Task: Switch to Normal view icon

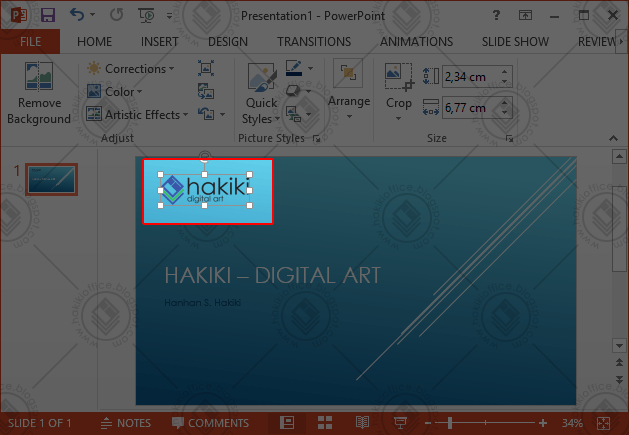Action: [287, 423]
